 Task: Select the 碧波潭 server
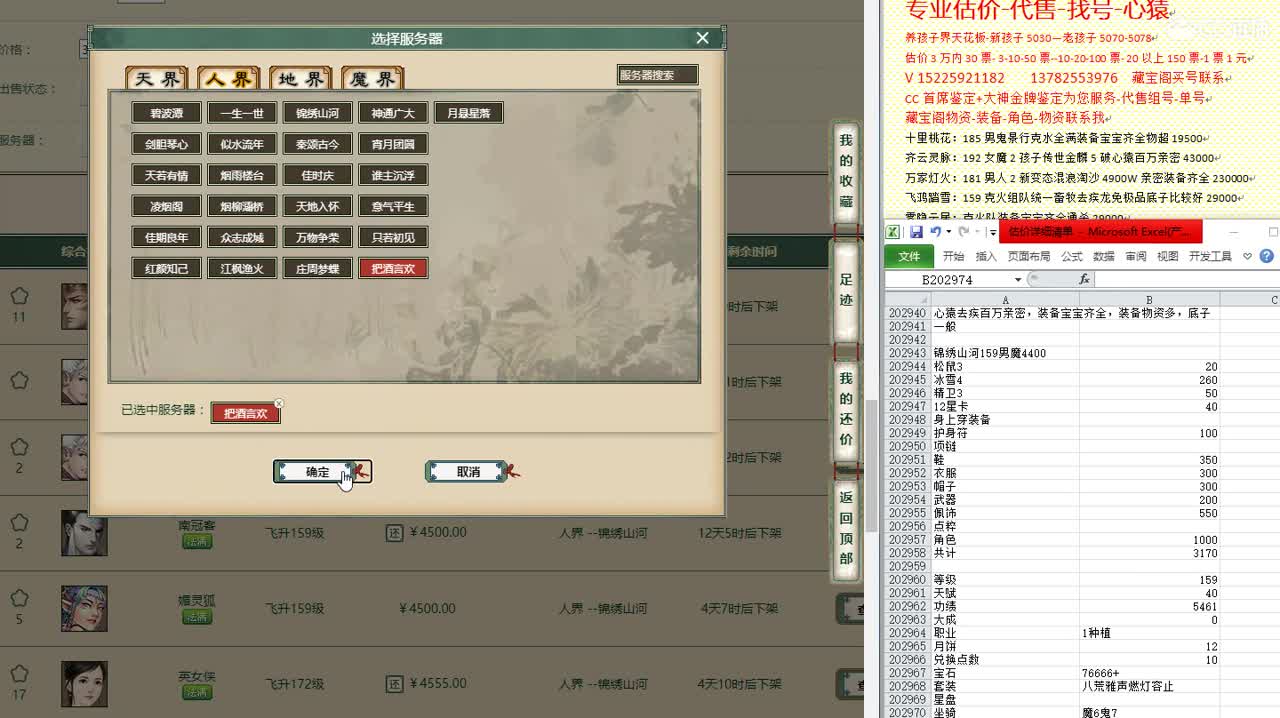click(x=166, y=113)
